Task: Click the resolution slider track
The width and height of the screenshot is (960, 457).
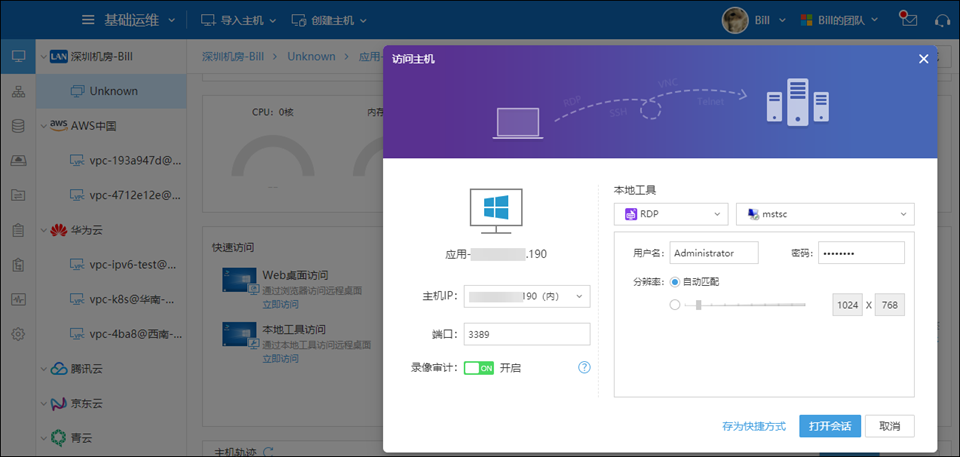Action: (745, 305)
